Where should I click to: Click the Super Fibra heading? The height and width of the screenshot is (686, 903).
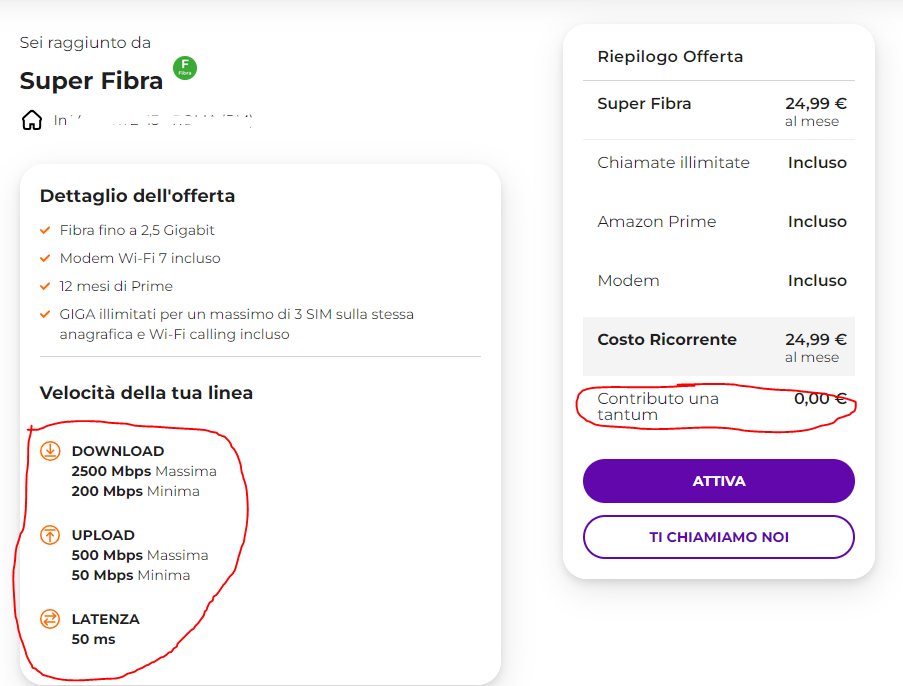point(91,80)
